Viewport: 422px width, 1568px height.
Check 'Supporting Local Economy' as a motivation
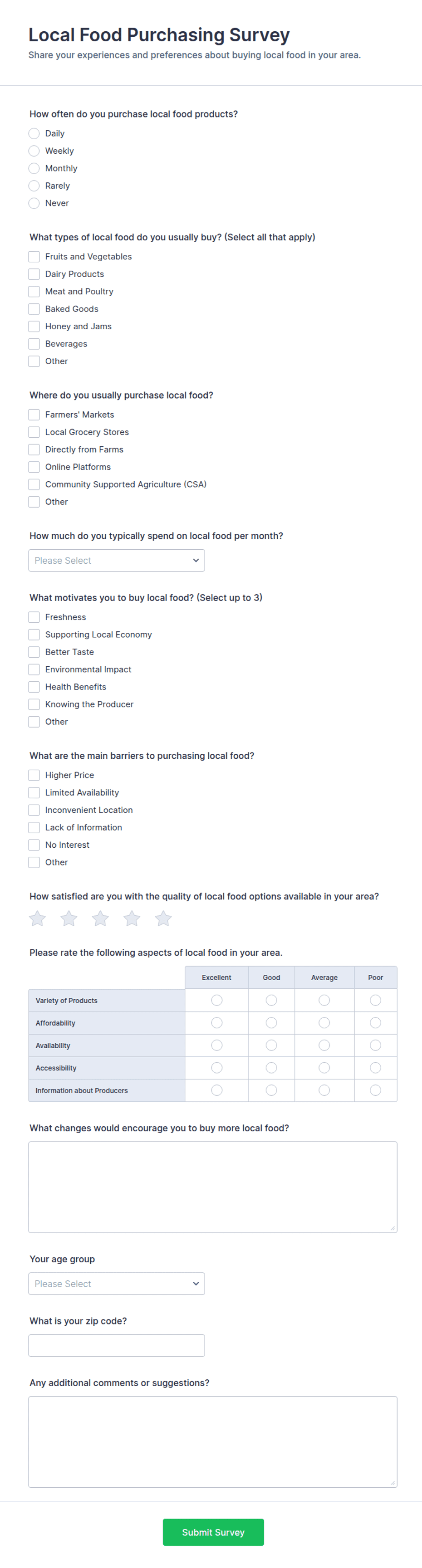[x=34, y=634]
